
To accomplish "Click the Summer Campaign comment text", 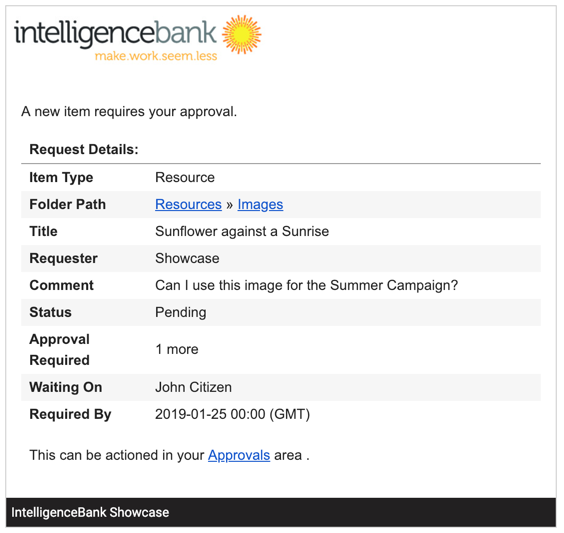I will 306,285.
